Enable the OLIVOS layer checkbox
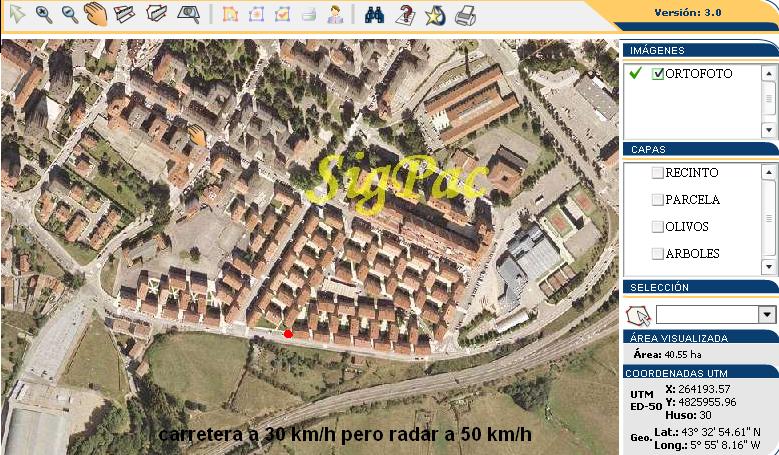This screenshot has height=455, width=779. click(x=657, y=227)
